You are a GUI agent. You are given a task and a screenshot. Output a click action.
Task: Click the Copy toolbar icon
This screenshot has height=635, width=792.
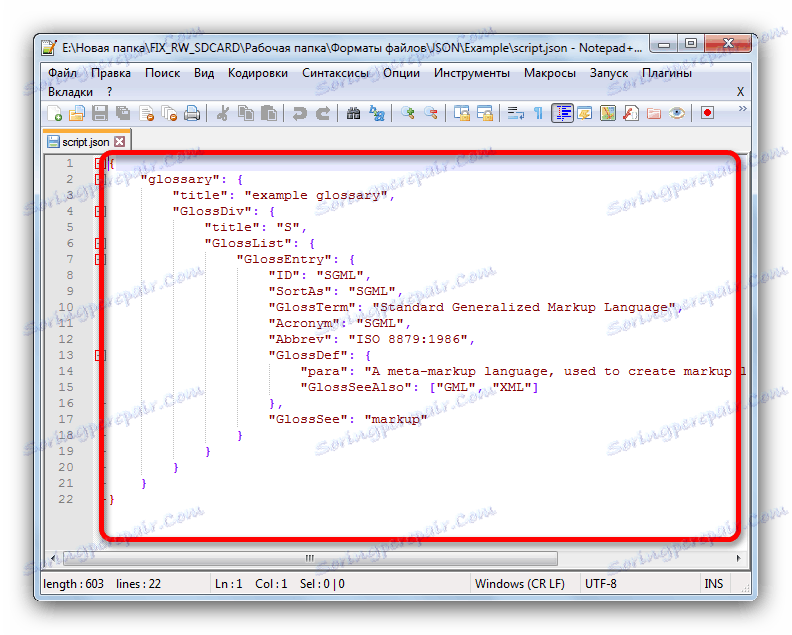pos(246,113)
